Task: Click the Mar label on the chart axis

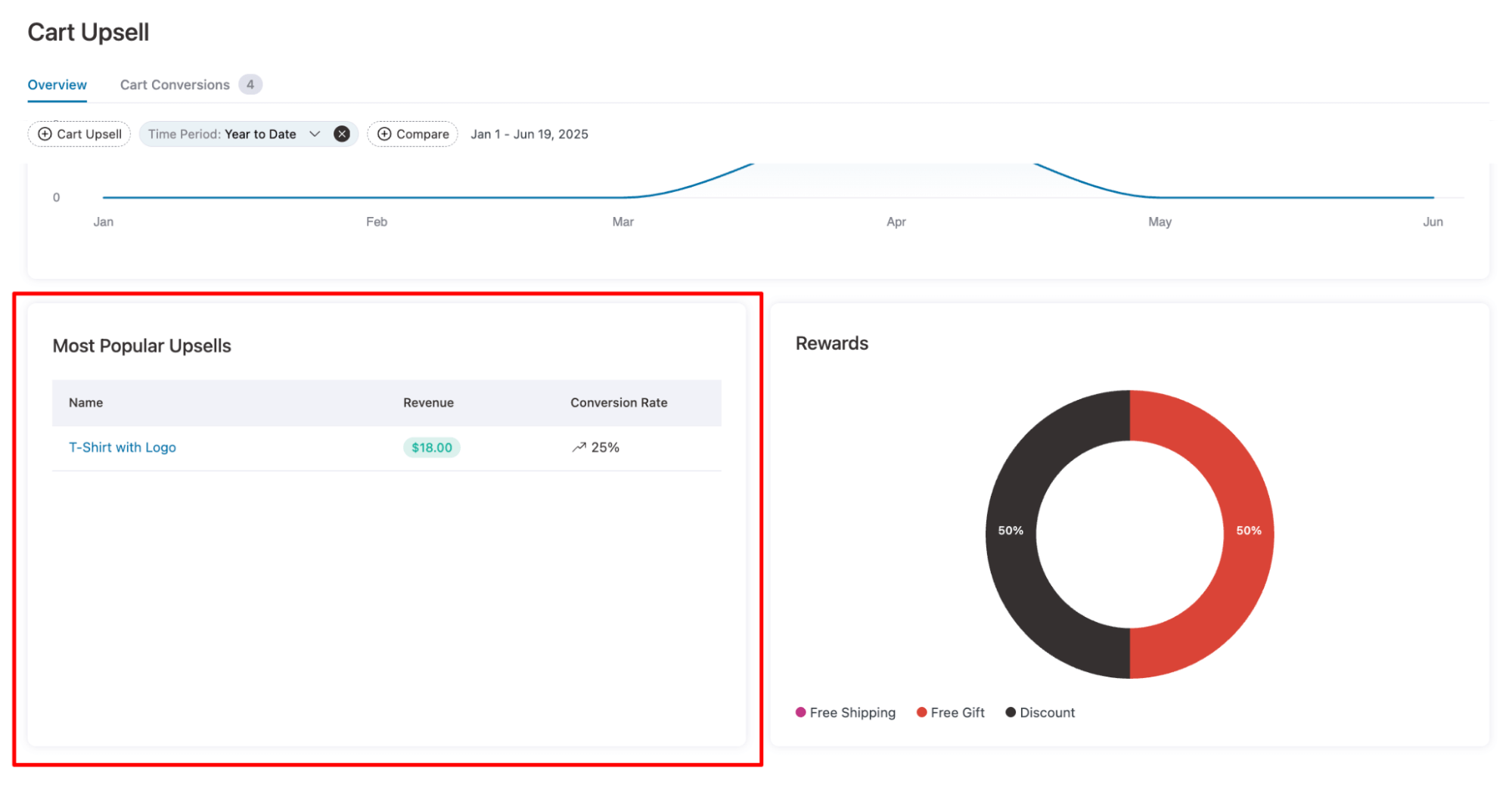Action: coord(623,222)
